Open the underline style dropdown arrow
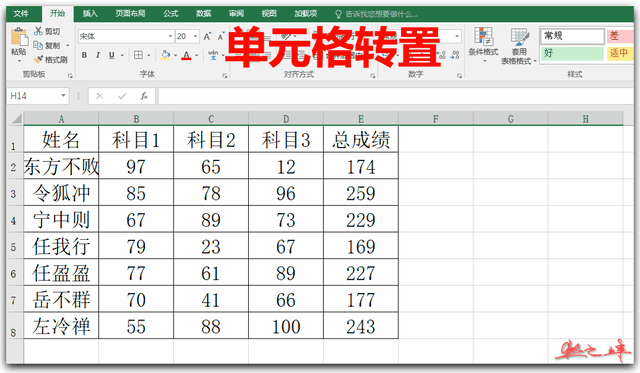Viewport: 640px width, 373px height. tap(122, 55)
